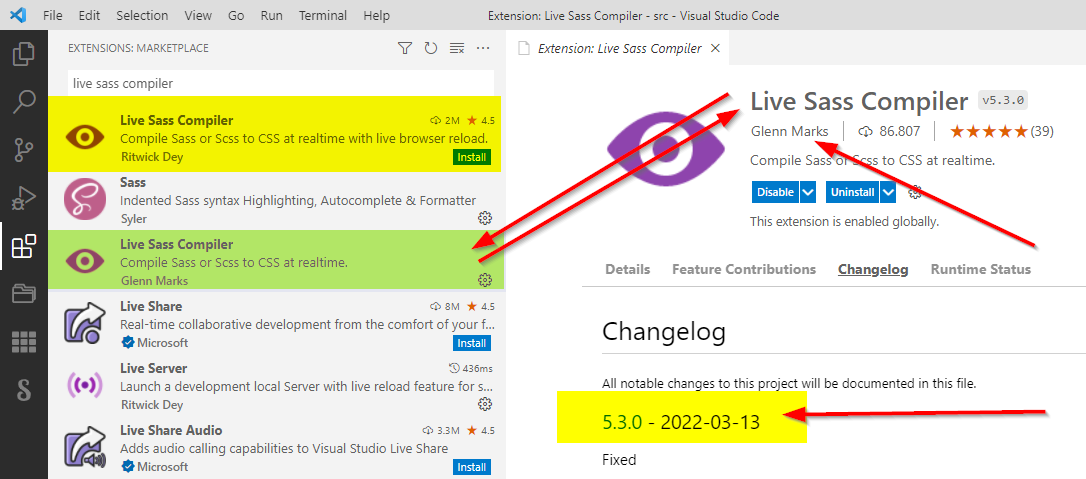Close the Extension: Live Sass Compiler tab
The height and width of the screenshot is (479, 1086).
715,48
